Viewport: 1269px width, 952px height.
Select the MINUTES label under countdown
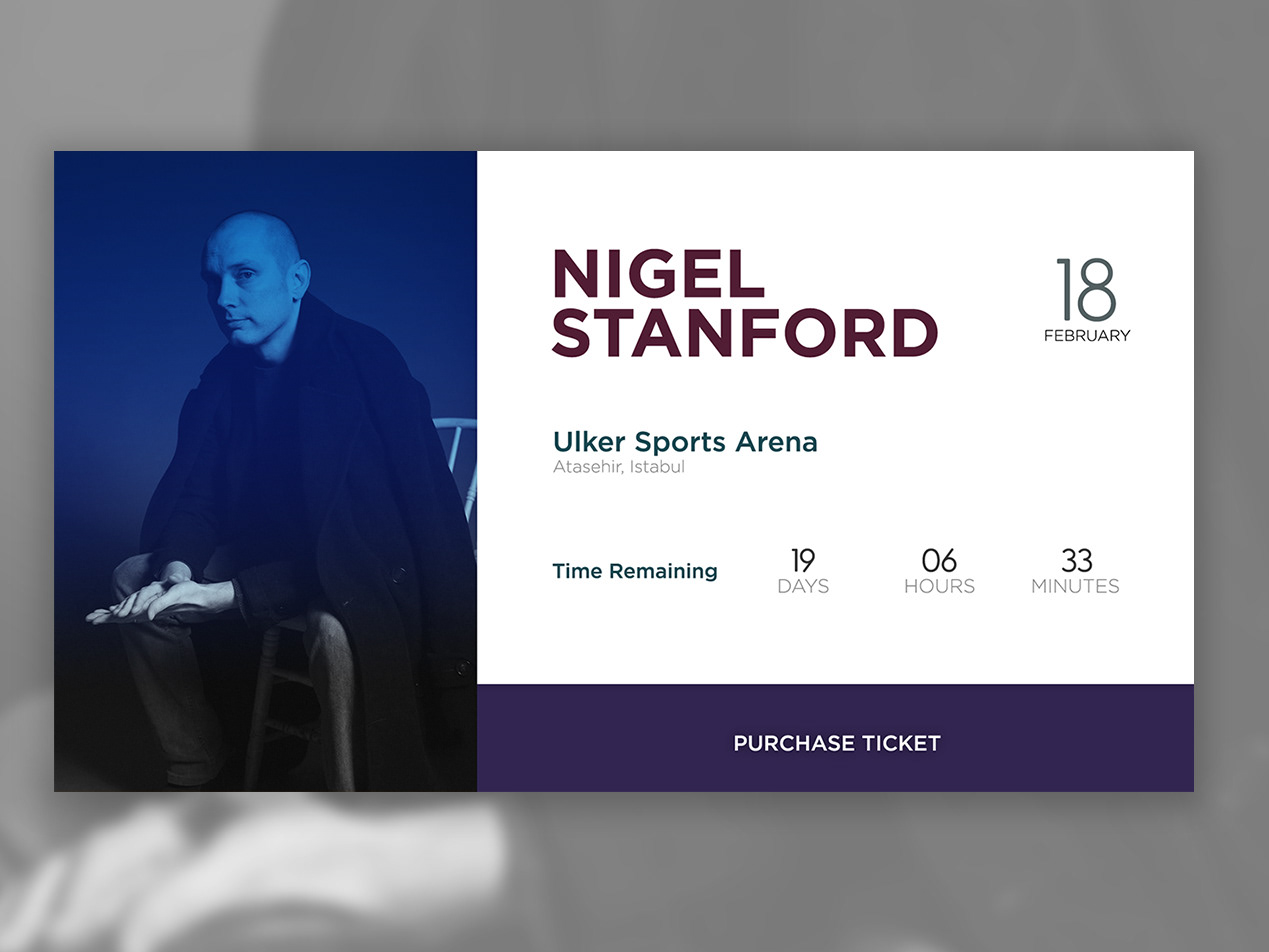1075,587
